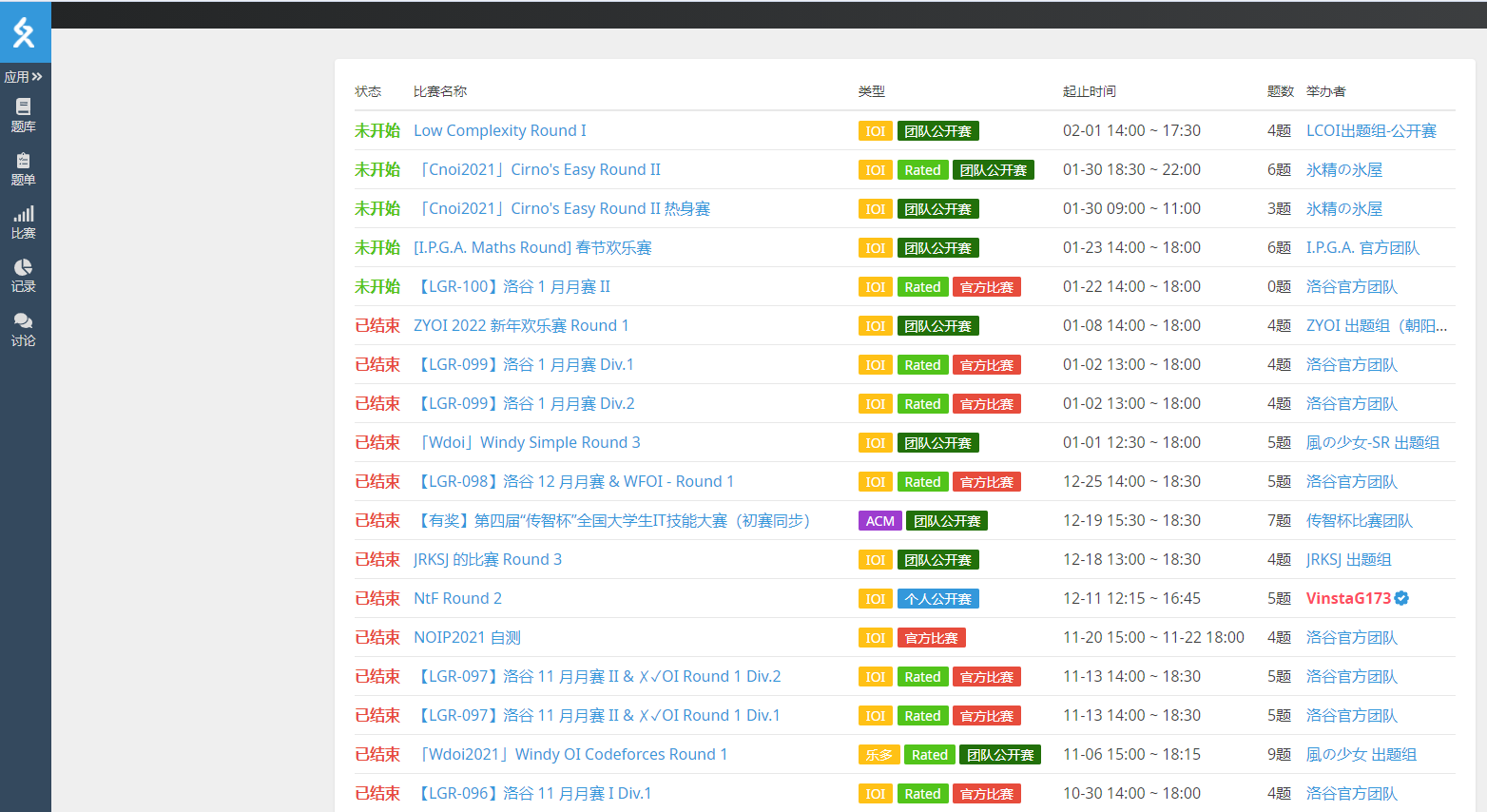
Task: Click the 题数 column header
Action: point(1281,91)
